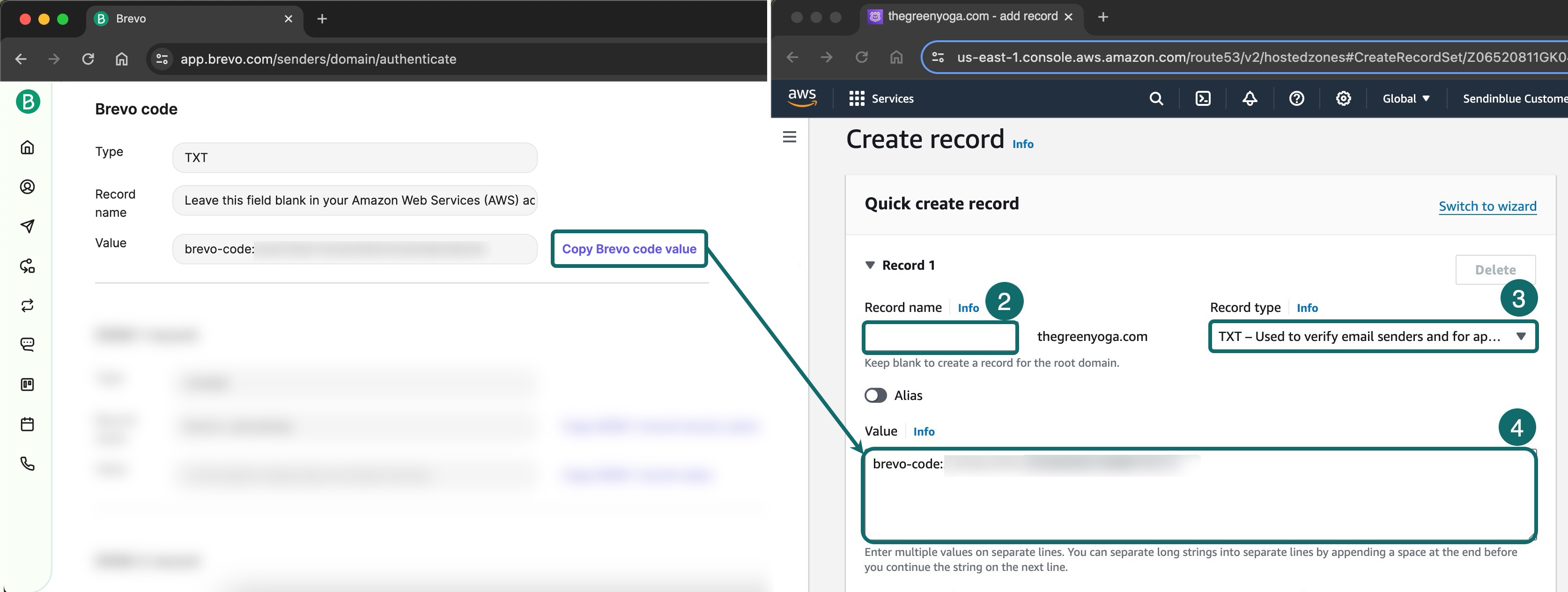Open Info link beside Record name

[968, 308]
